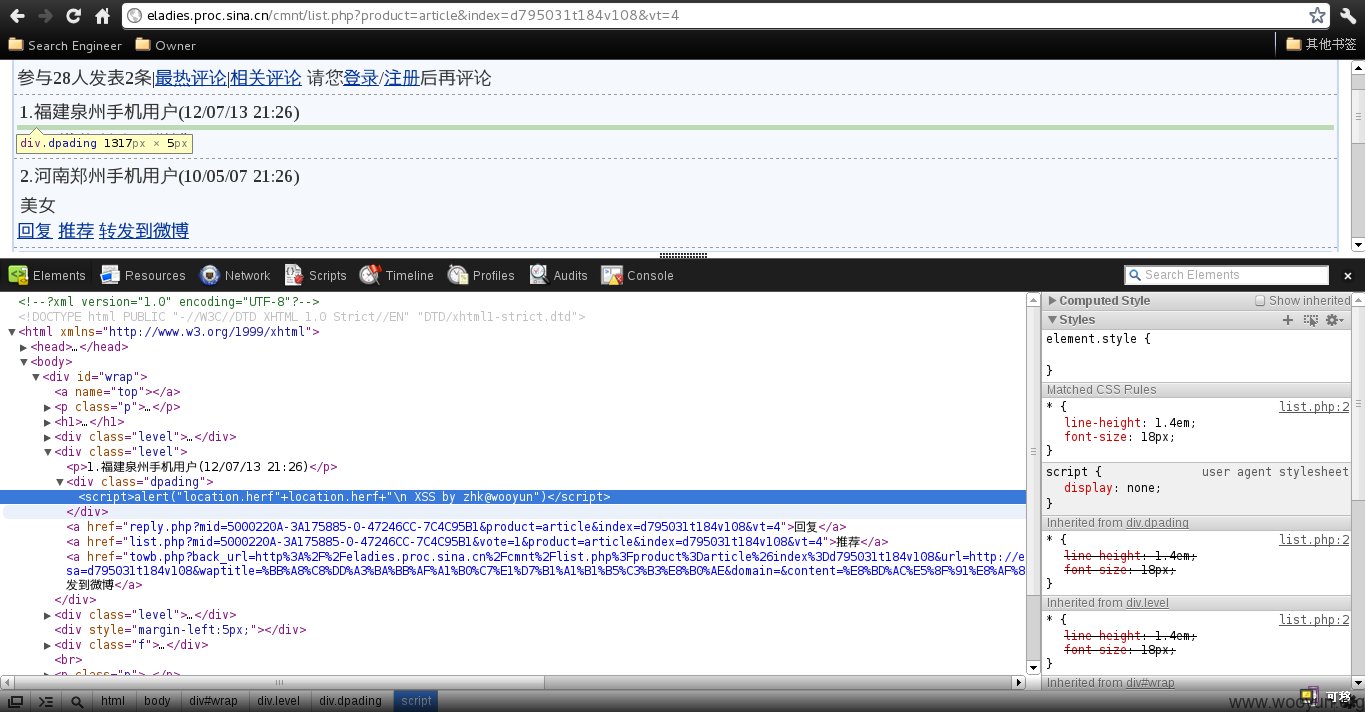The image size is (1365, 712).
Task: Click the 转发到微博 share link
Action: tap(144, 231)
